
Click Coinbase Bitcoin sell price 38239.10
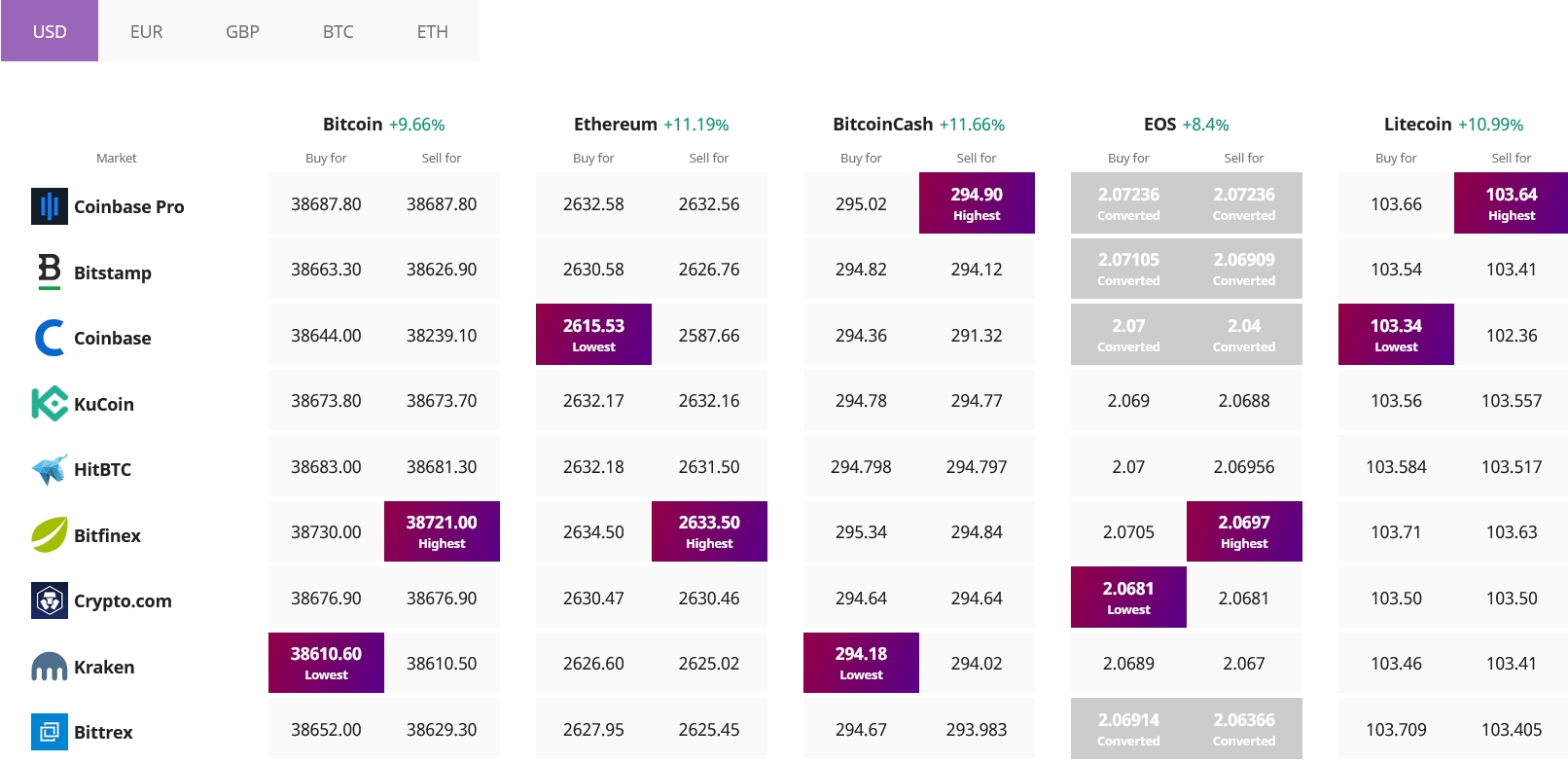[x=442, y=336]
